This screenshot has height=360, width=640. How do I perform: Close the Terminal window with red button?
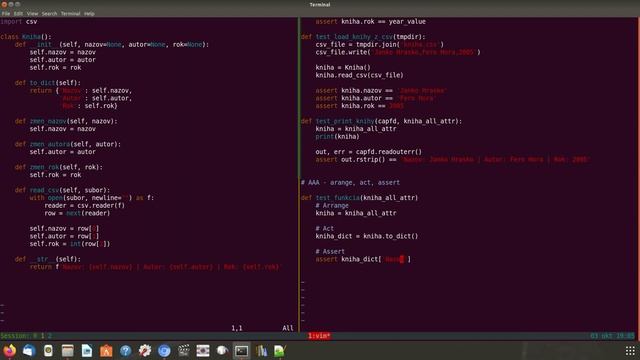click(x=4, y=4)
